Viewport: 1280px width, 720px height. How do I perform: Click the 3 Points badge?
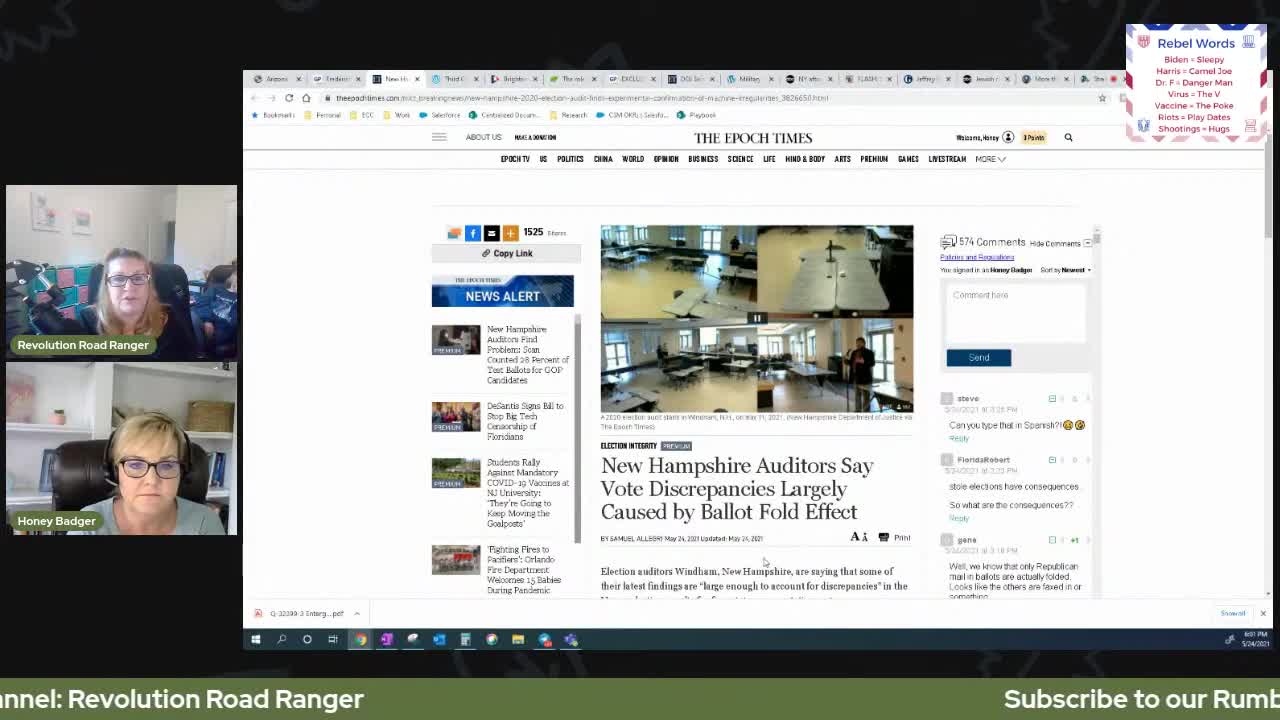[x=1033, y=138]
